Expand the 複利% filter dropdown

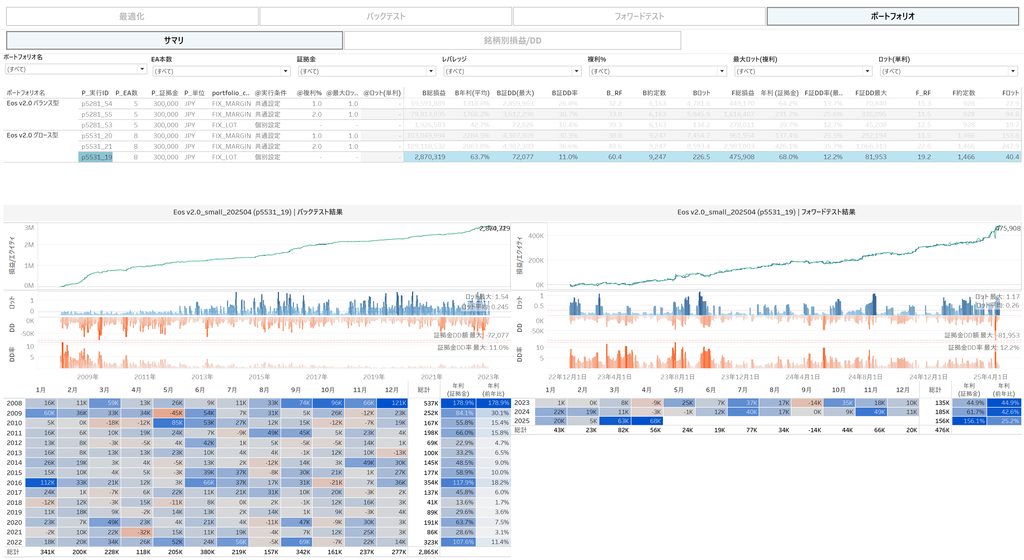tap(656, 71)
